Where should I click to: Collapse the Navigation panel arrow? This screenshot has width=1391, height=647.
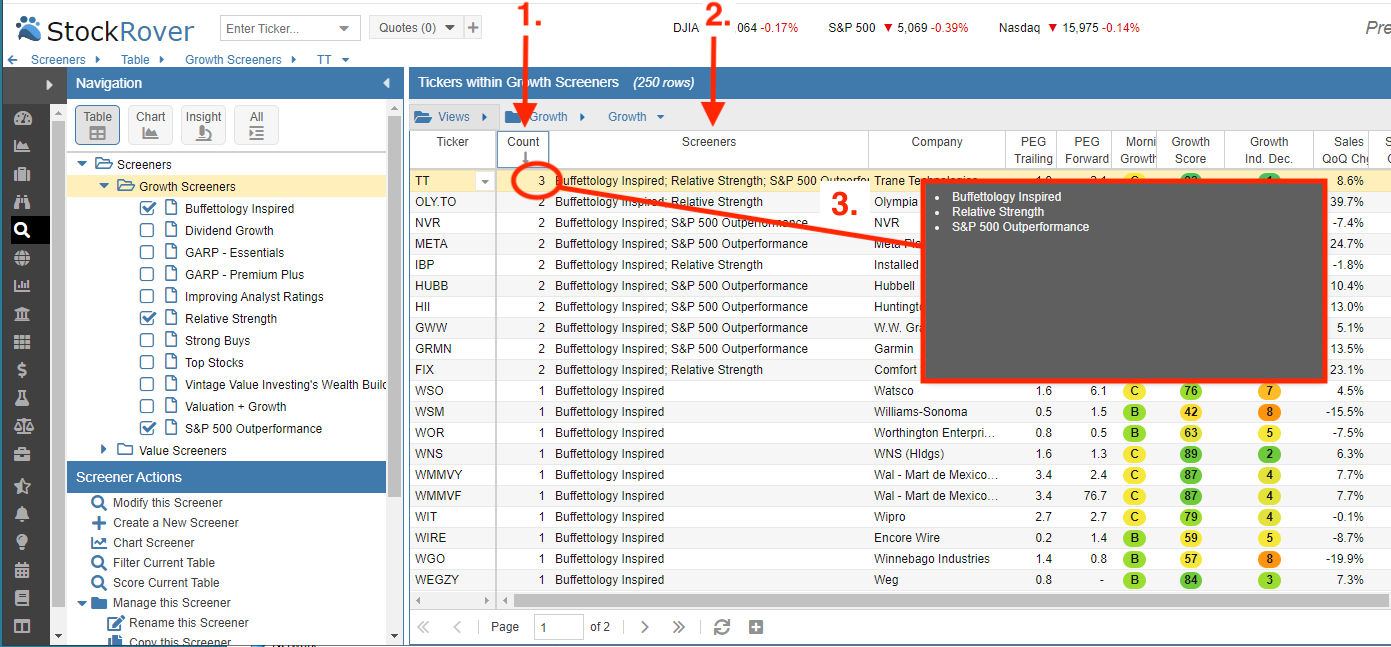pos(387,83)
